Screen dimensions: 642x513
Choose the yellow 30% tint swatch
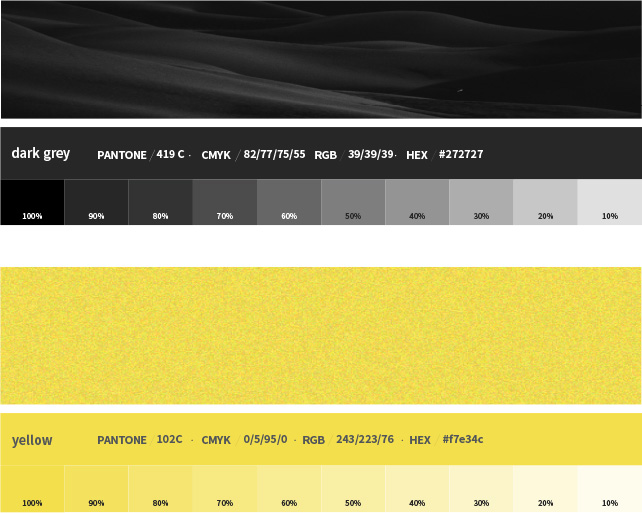[x=481, y=488]
